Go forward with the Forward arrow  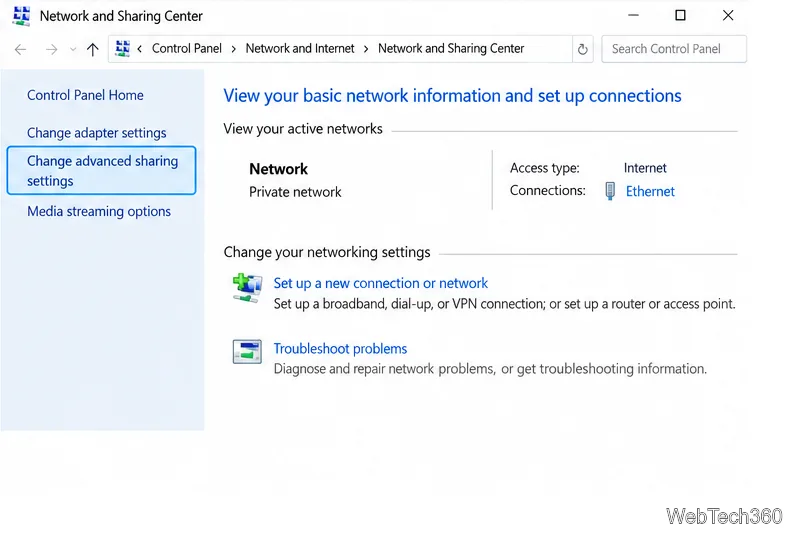(52, 50)
